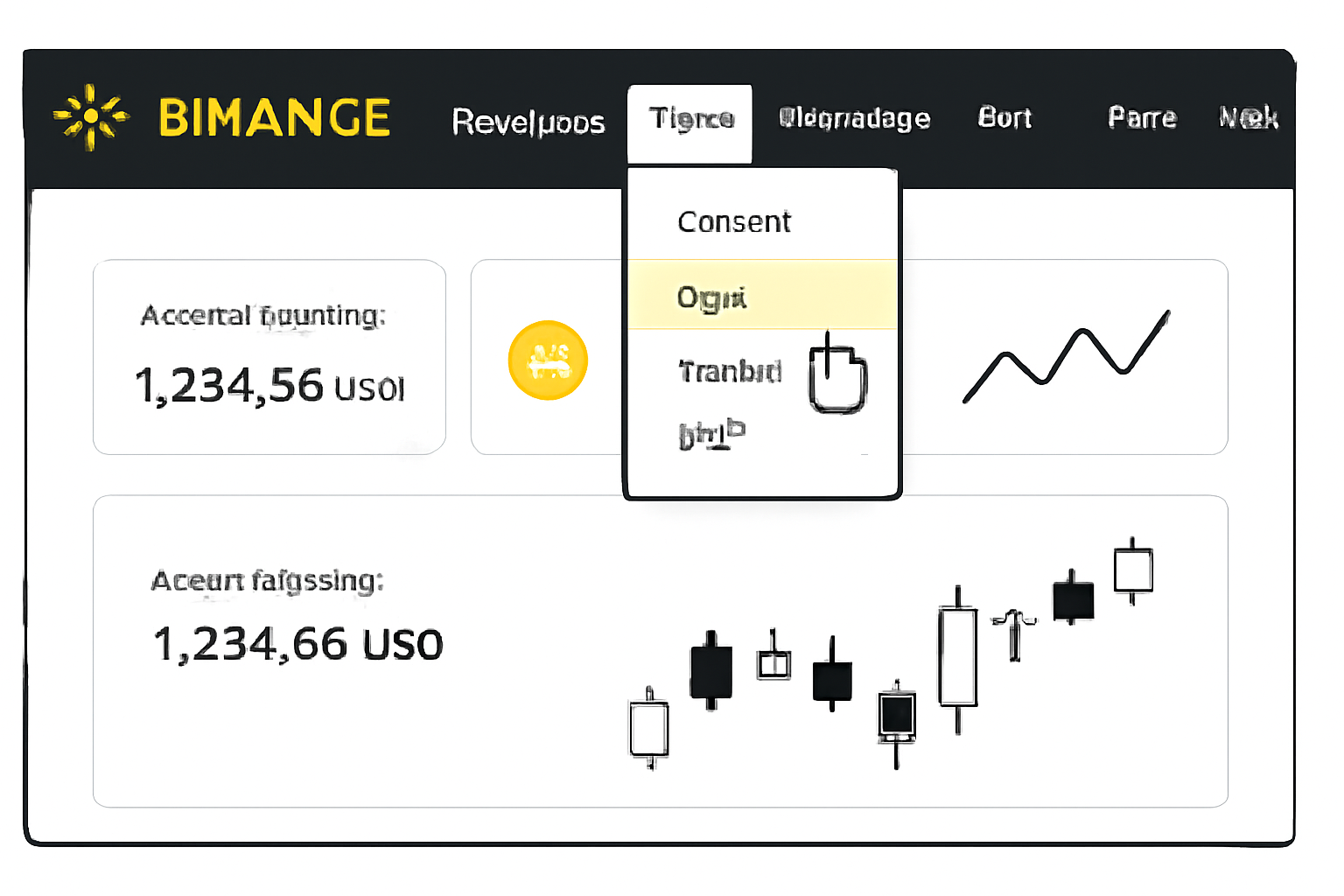
Task: Select Tranbid in the dropdown list
Action: (730, 372)
